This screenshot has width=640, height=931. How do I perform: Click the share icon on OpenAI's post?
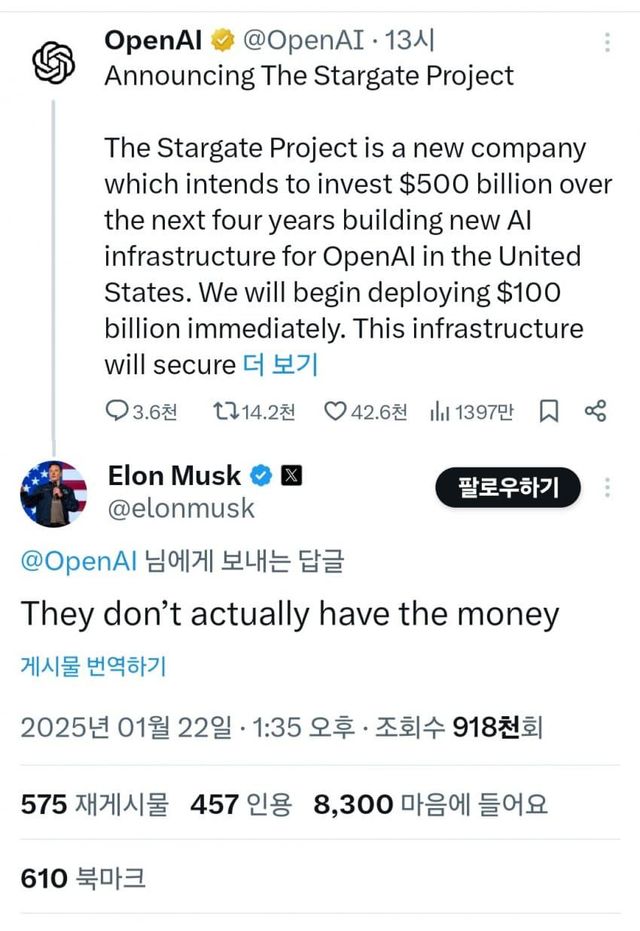coord(596,411)
